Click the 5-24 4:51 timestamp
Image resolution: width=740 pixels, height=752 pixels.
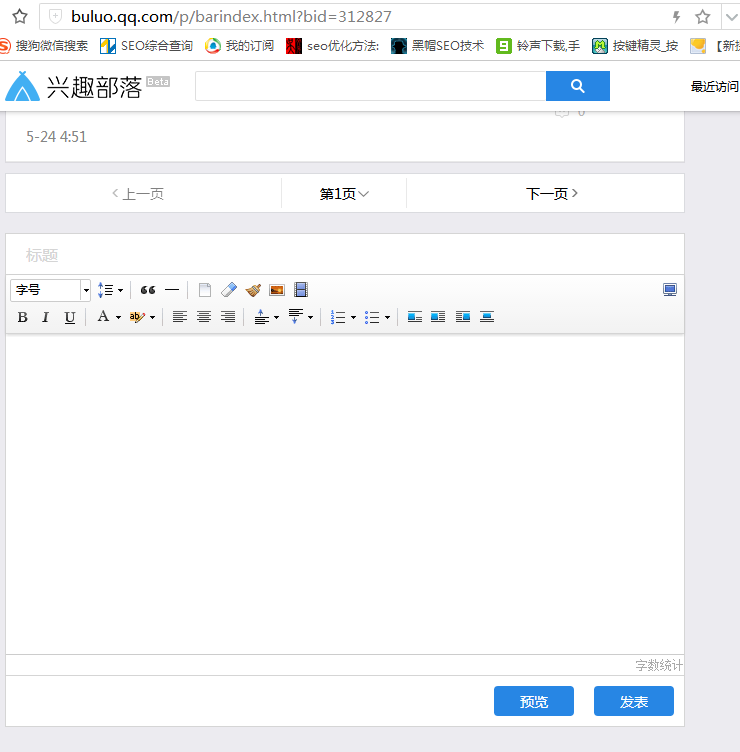56,137
